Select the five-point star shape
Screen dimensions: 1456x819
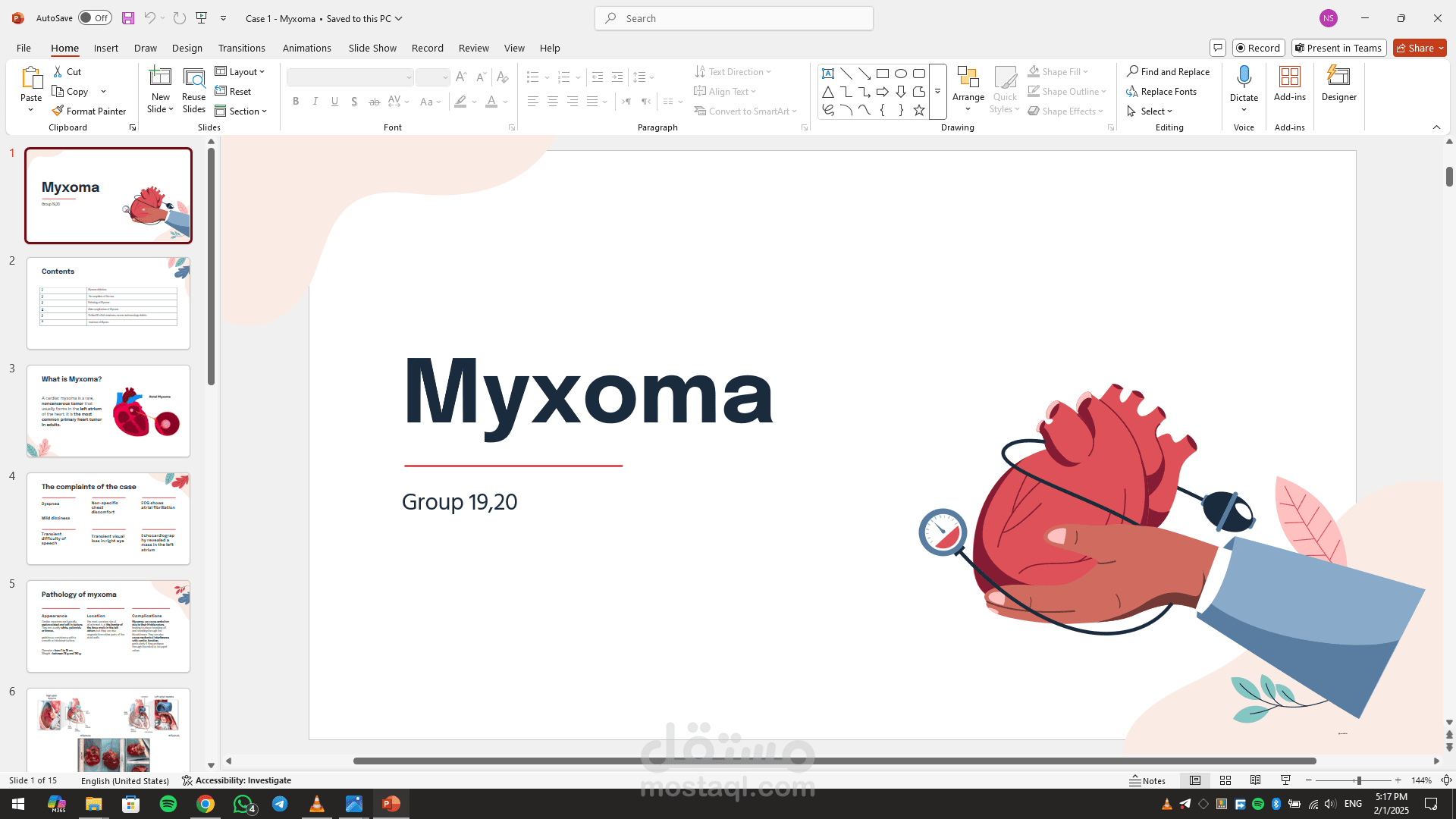(x=919, y=110)
